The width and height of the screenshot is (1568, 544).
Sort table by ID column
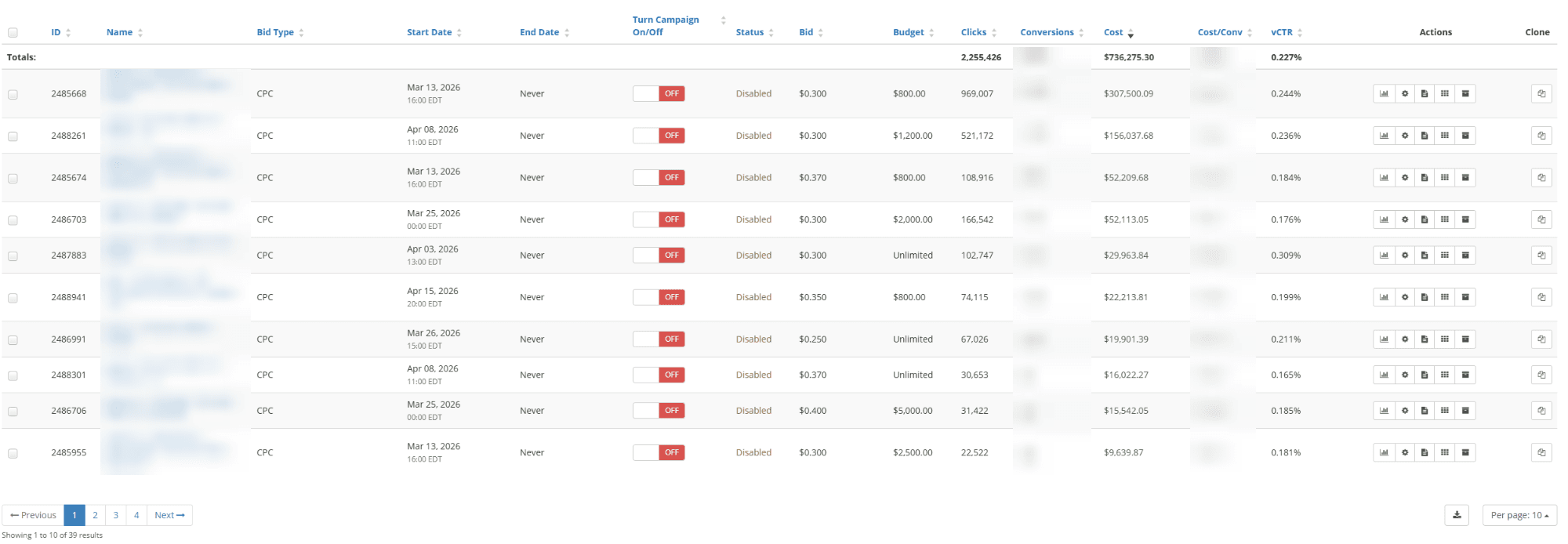(x=61, y=32)
